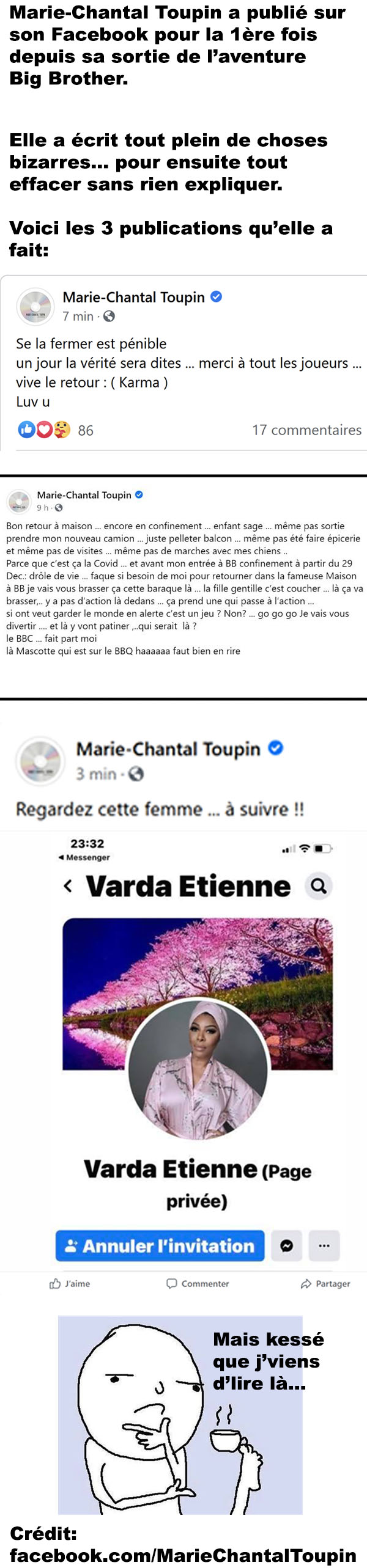
Task: Click Commenter under the post
Action: (198, 1284)
